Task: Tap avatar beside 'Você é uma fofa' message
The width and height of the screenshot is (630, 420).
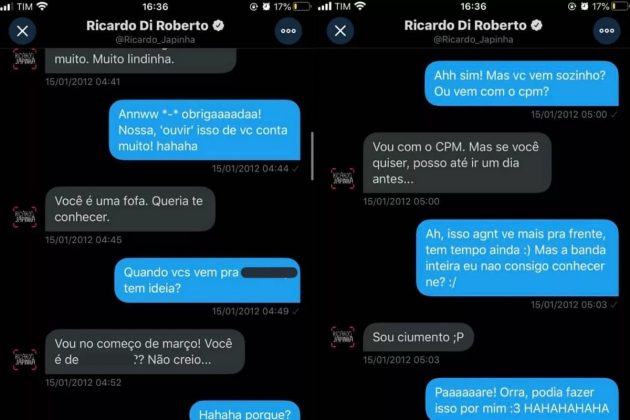Action: pos(25,217)
